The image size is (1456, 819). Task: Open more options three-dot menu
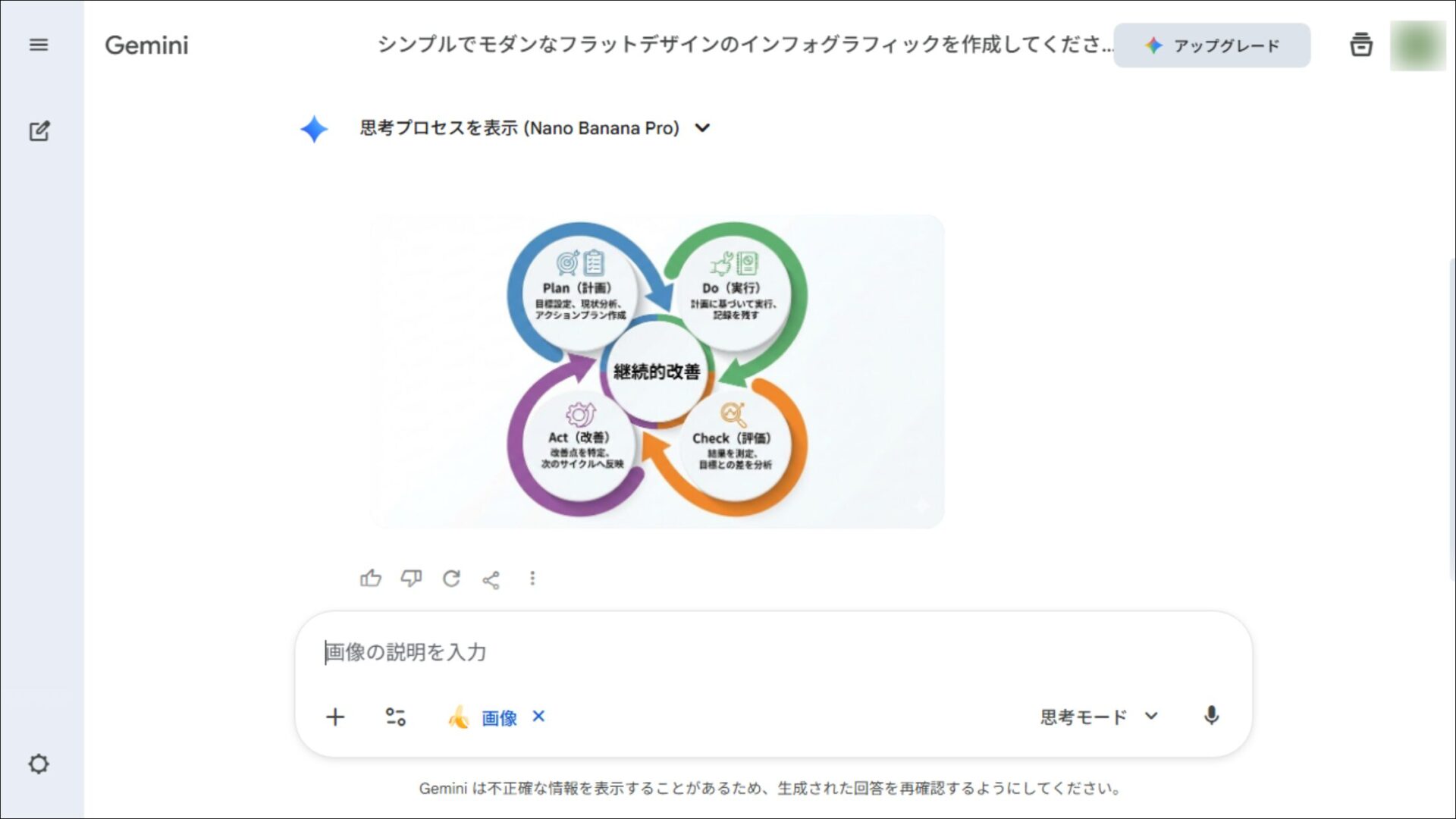coord(532,579)
